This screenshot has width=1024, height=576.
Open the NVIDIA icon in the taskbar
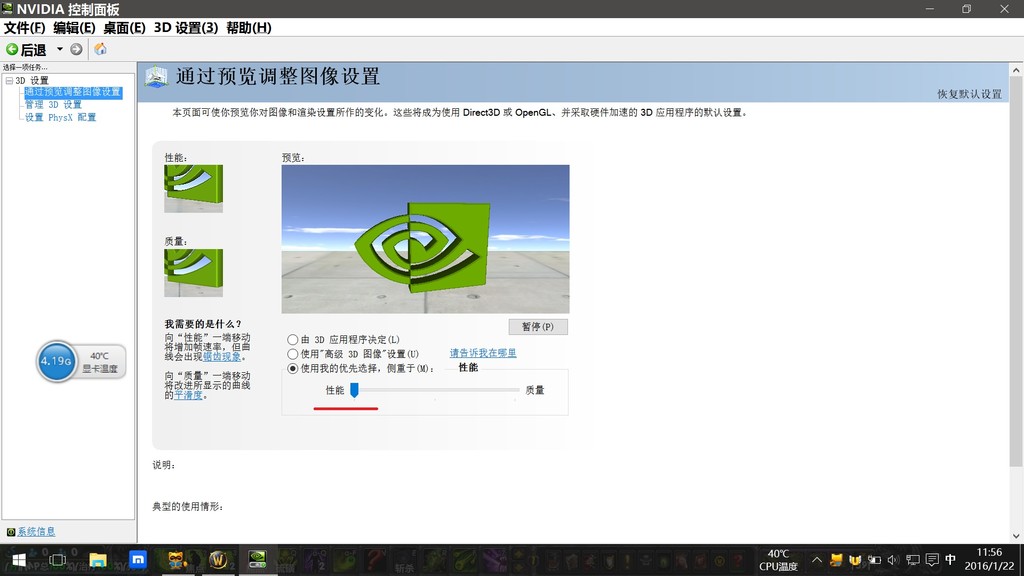tap(257, 560)
